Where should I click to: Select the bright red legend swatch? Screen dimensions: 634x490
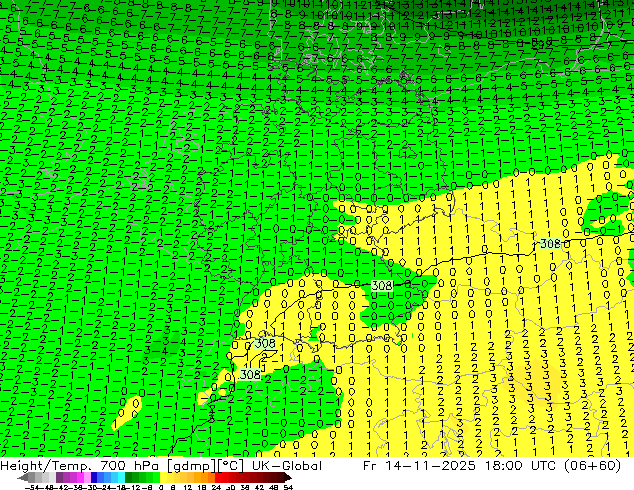click(x=218, y=478)
